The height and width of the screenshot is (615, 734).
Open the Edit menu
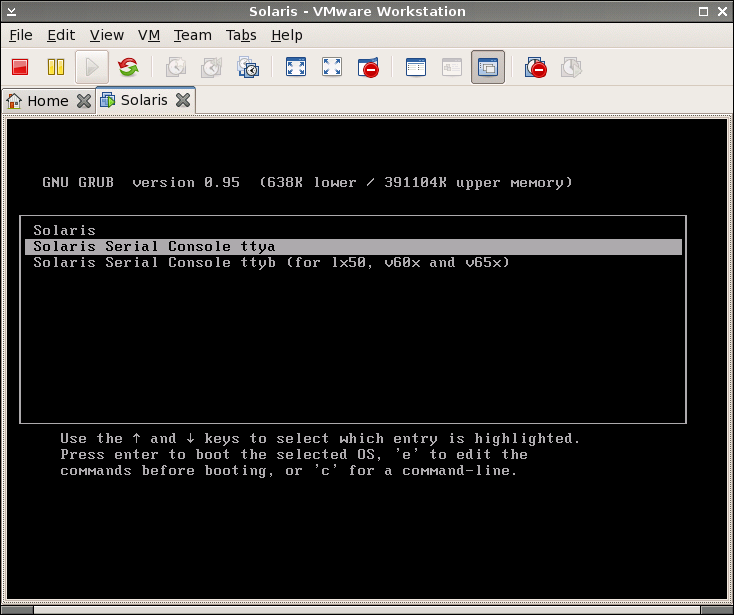tap(61, 35)
